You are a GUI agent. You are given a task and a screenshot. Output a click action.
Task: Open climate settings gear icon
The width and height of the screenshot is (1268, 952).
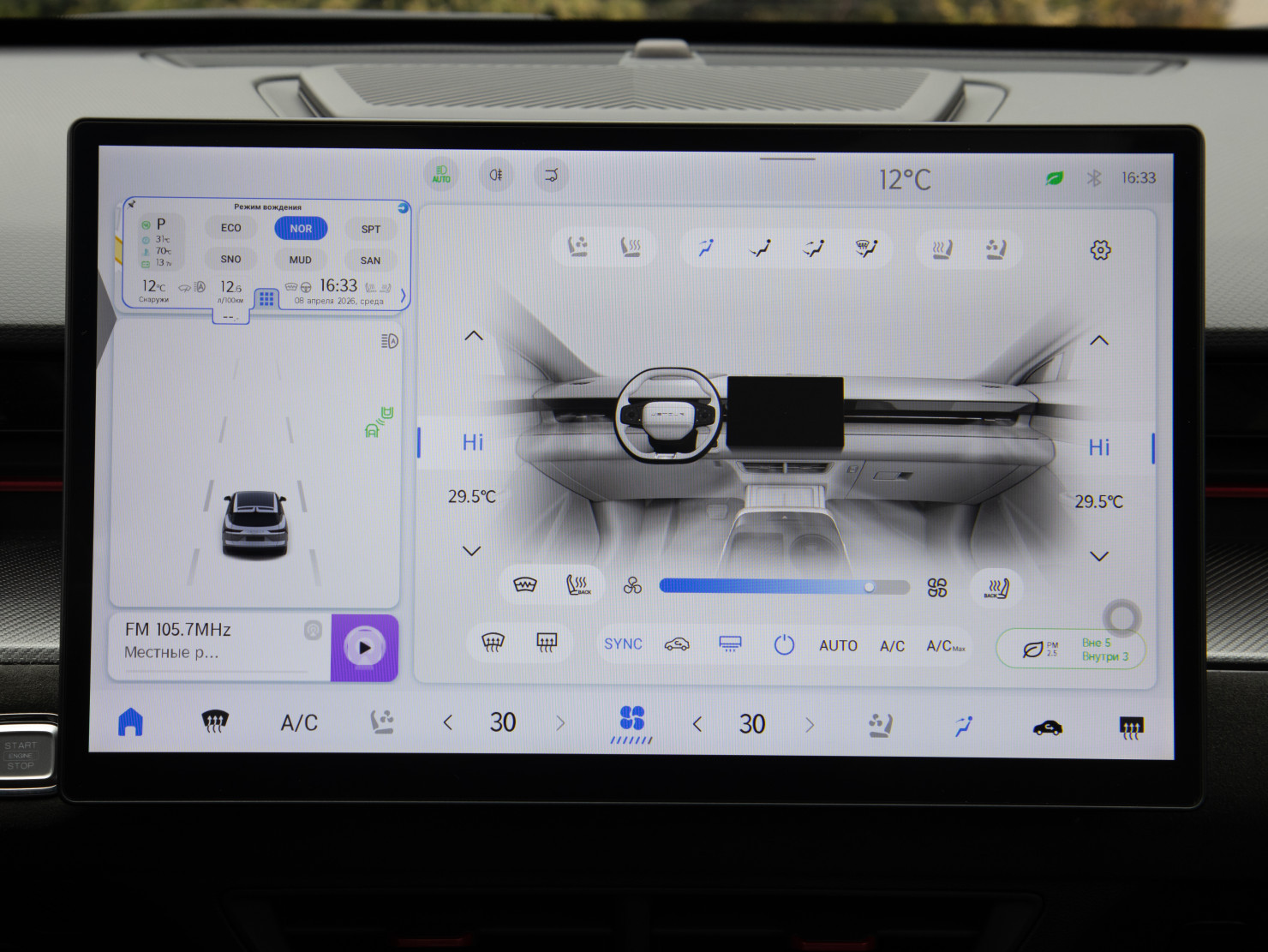[1100, 250]
